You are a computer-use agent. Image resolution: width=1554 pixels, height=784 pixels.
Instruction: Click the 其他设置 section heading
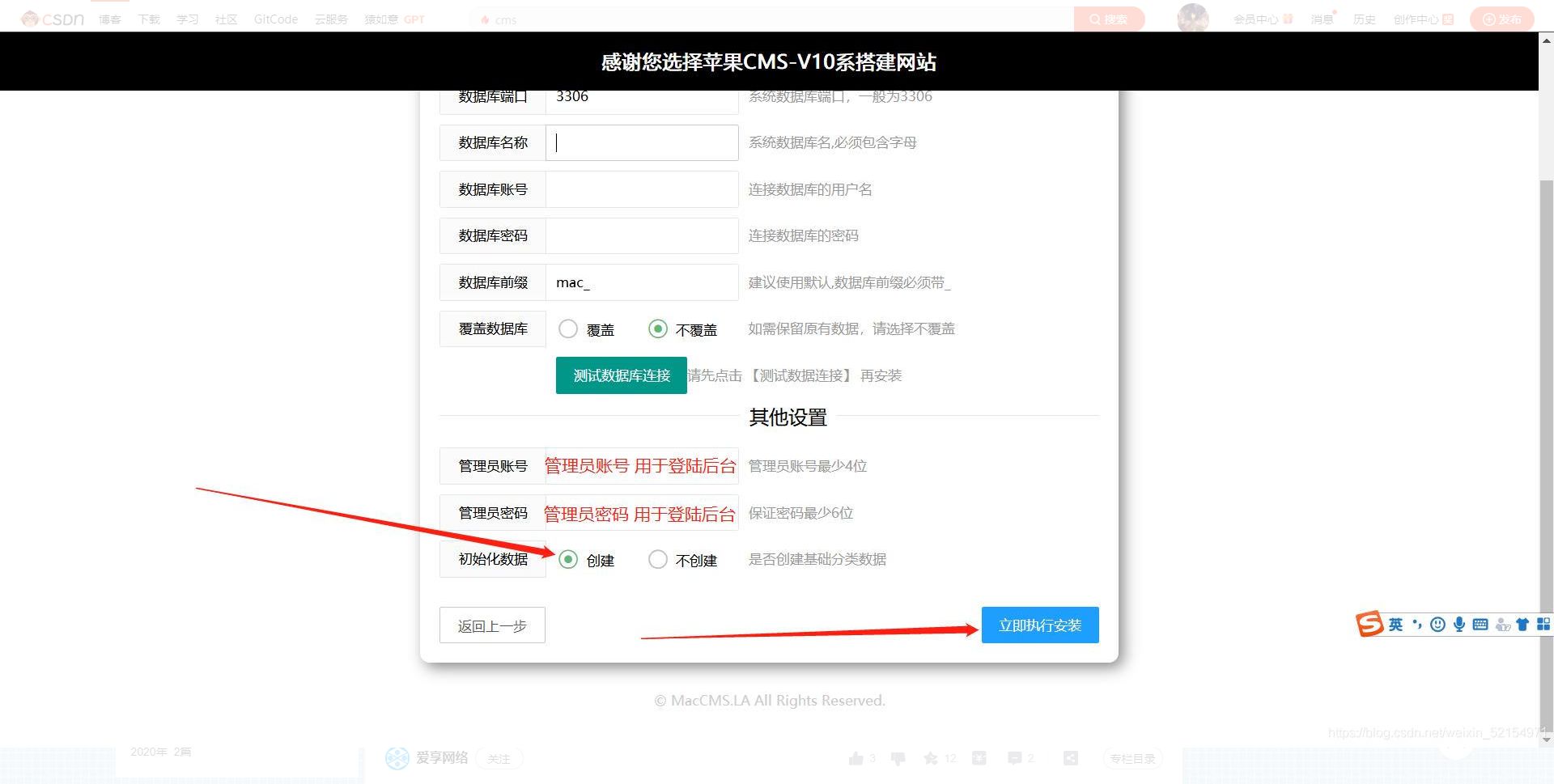[x=788, y=417]
